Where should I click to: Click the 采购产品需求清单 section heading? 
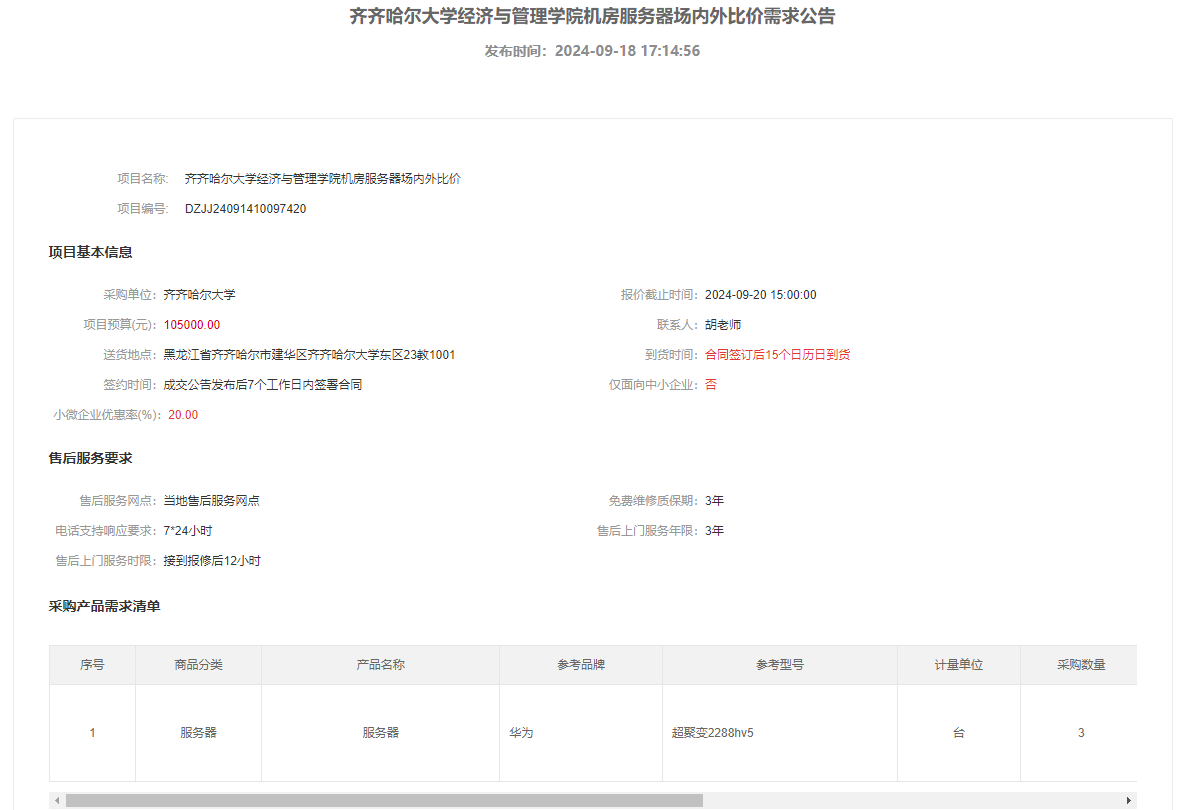(104, 606)
